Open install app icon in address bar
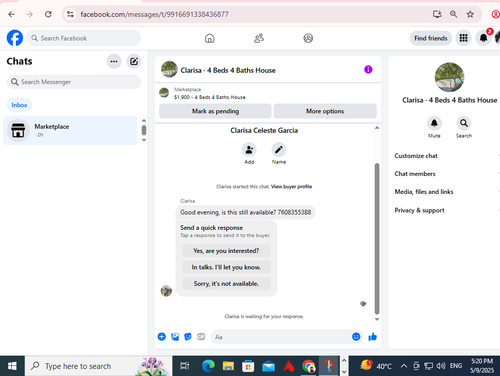The image size is (500, 376). (437, 14)
